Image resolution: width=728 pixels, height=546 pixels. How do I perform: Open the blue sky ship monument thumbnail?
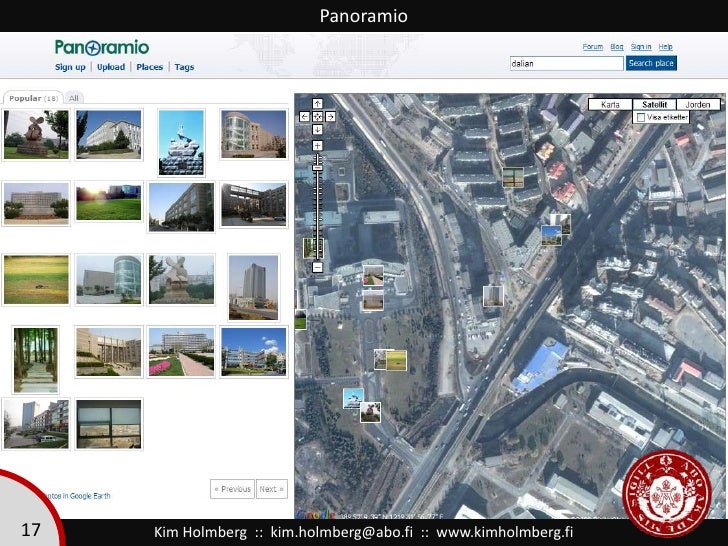click(x=181, y=143)
